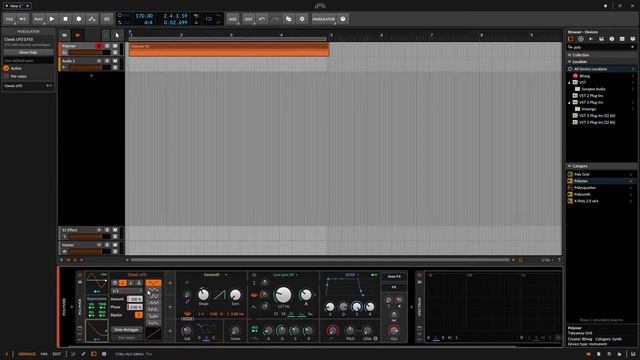Toggle the Per-voice checkbox
Image resolution: width=640 pixels, height=360 pixels.
point(6,76)
